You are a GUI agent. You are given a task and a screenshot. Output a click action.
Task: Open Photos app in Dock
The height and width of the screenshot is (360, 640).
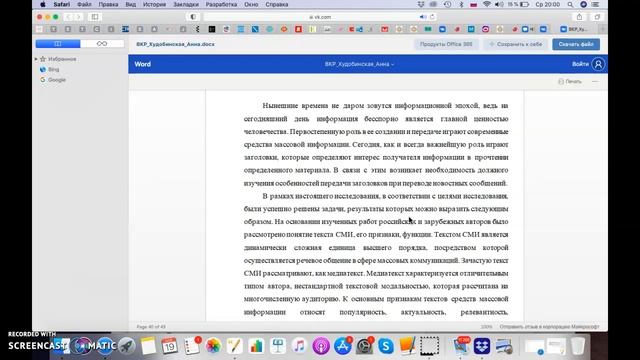click(213, 346)
